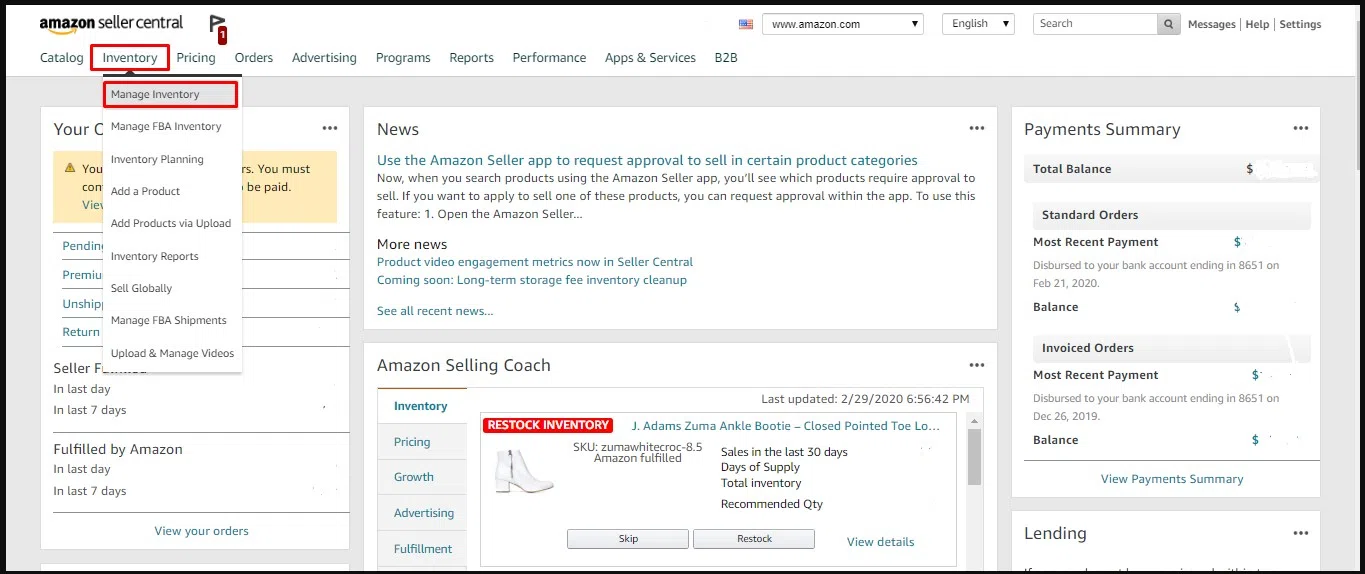Open the View Payments Summary link
The width and height of the screenshot is (1365, 574).
click(x=1172, y=479)
